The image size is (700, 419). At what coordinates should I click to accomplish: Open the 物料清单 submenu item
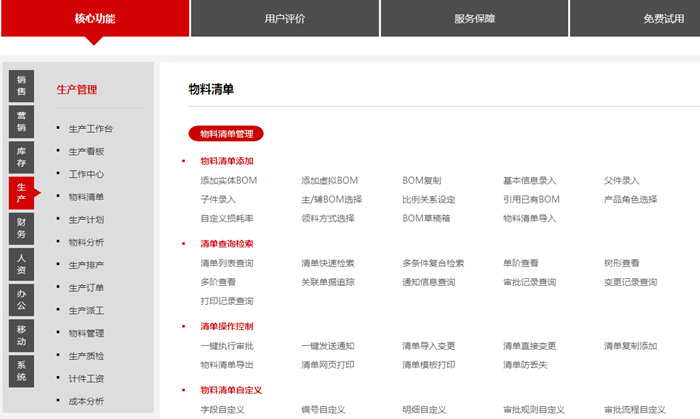pyautogui.click(x=86, y=197)
